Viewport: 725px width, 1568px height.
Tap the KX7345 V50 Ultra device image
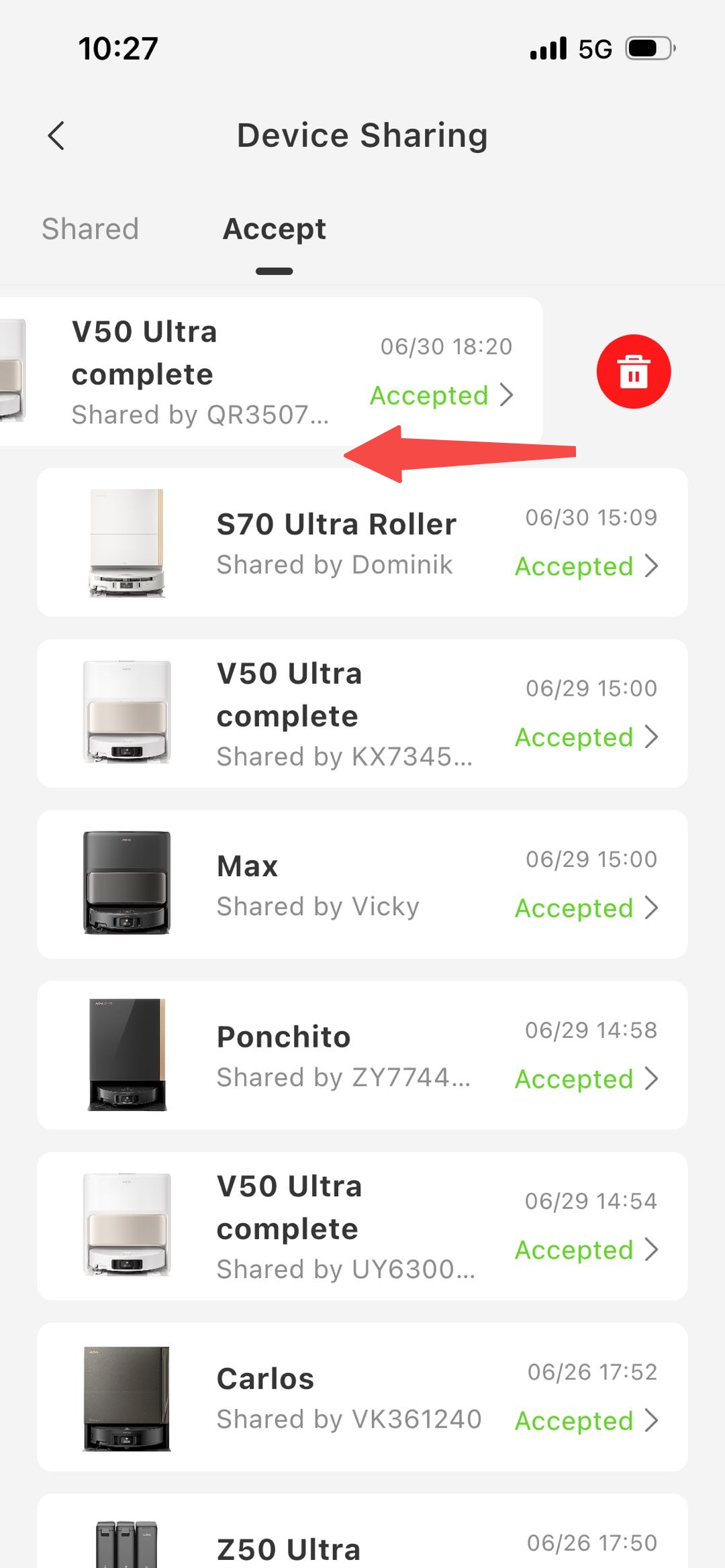tap(127, 712)
